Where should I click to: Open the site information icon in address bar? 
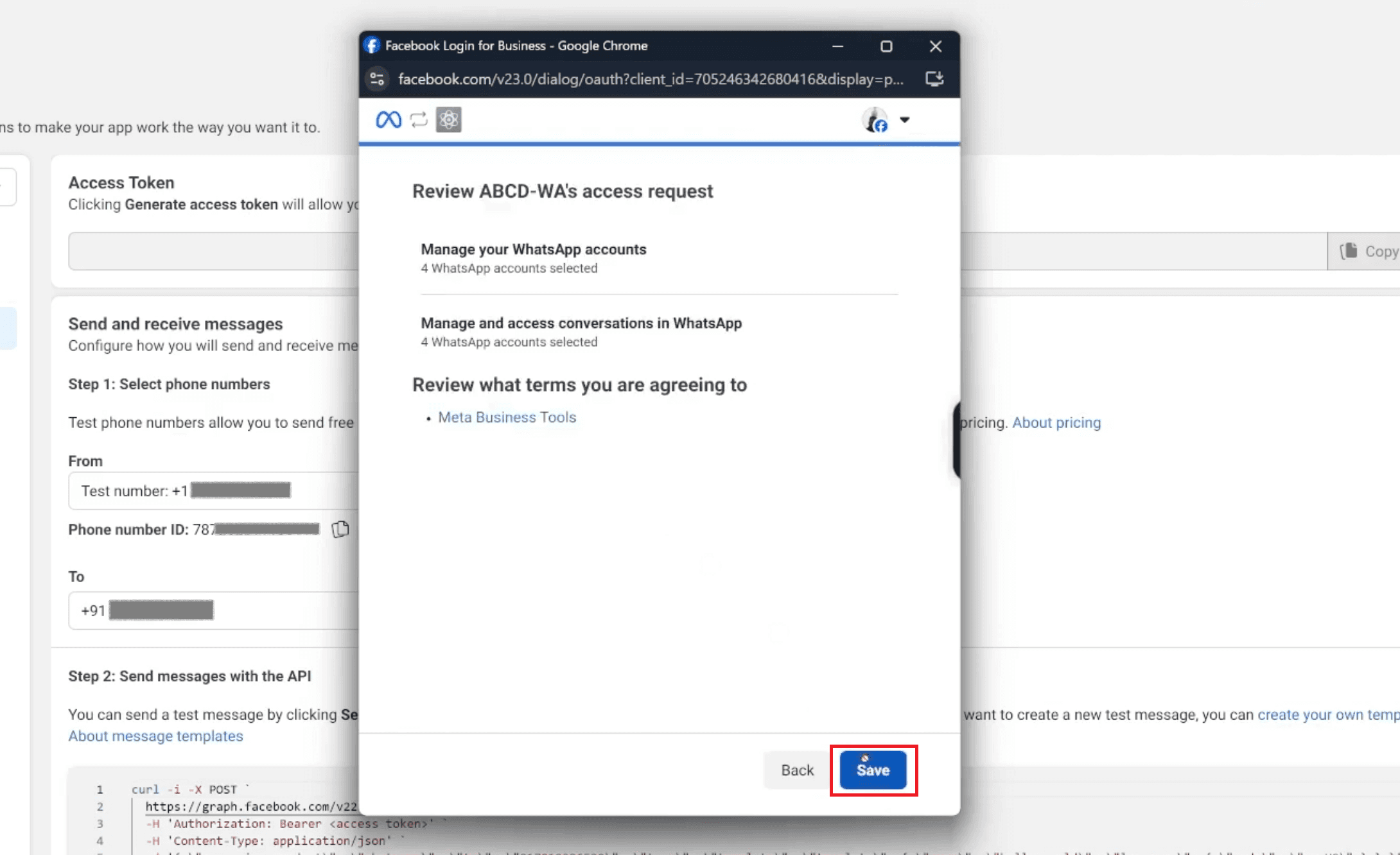377,79
